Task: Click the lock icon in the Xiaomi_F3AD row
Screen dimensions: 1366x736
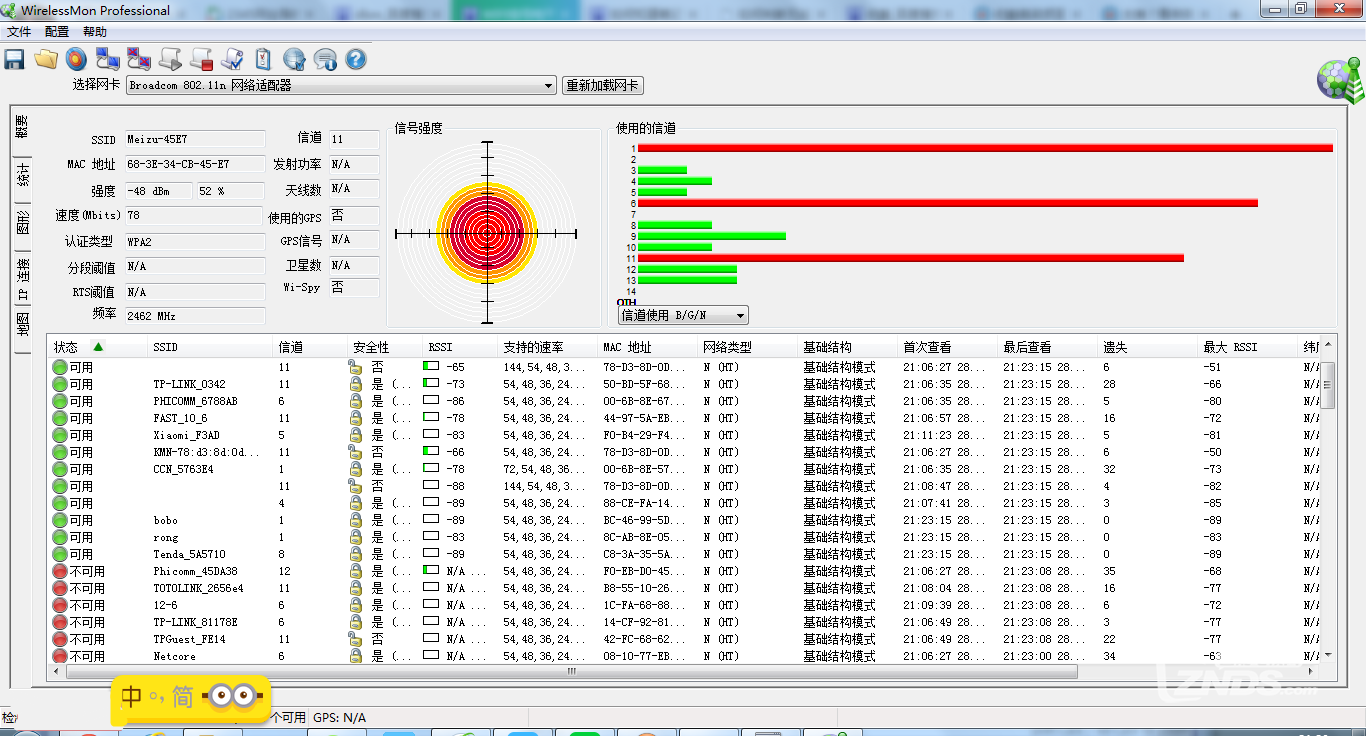Action: [355, 435]
